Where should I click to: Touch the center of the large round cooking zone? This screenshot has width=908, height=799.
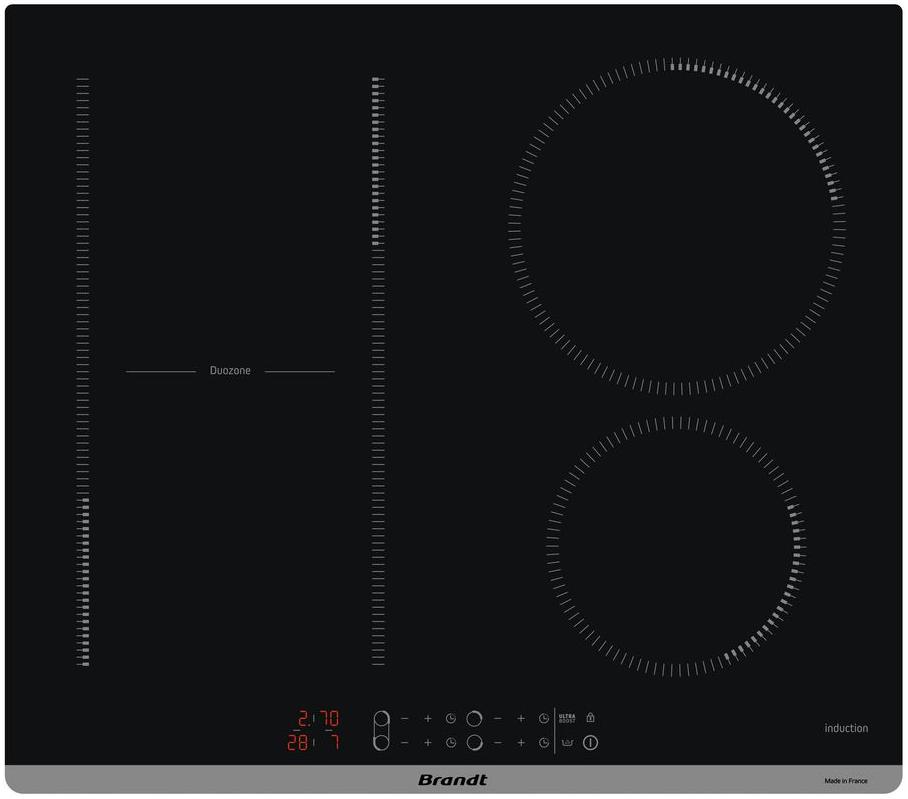677,226
